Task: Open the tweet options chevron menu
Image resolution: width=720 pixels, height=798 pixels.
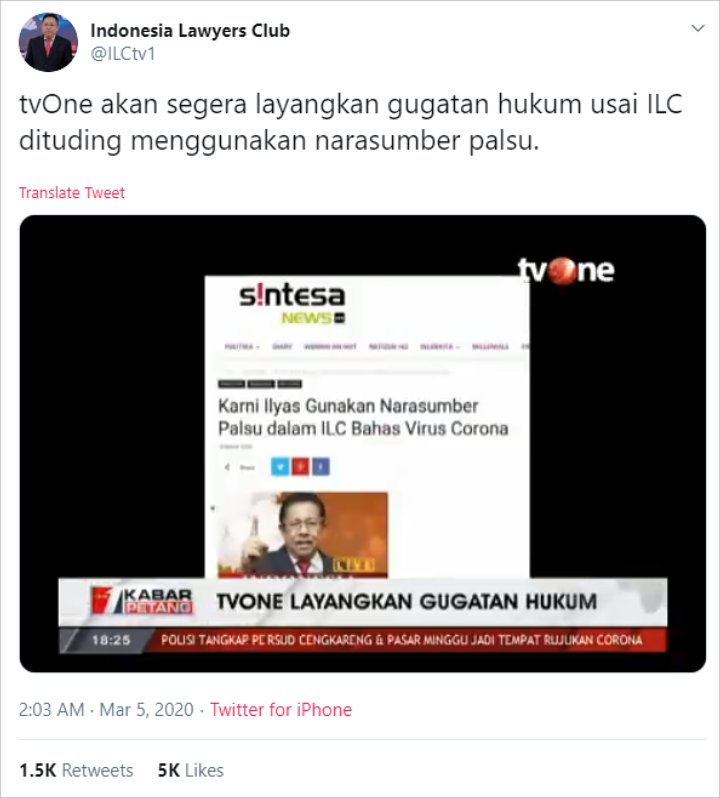Action: 698,28
